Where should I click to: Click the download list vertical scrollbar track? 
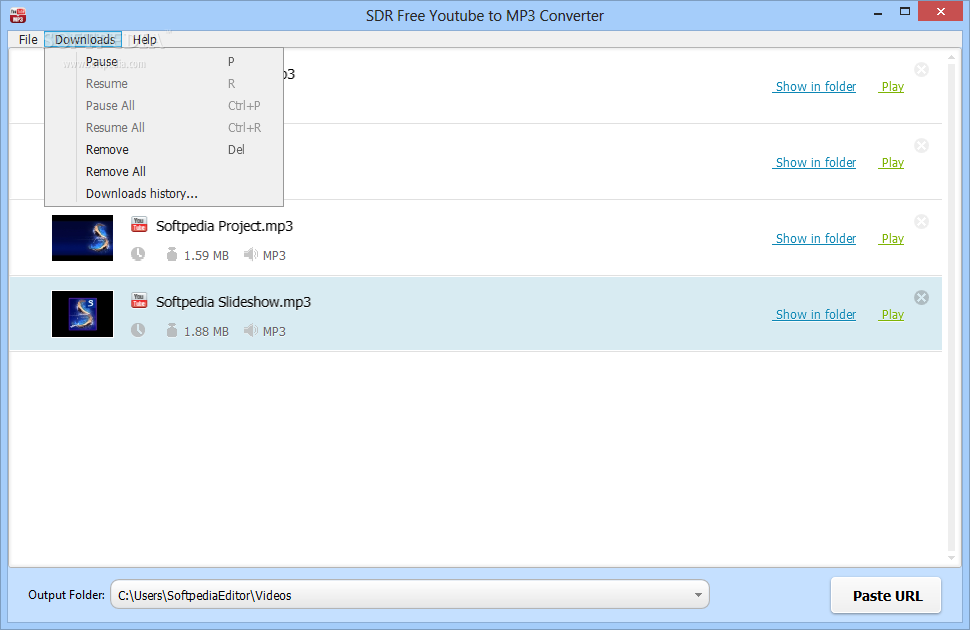(x=951, y=308)
